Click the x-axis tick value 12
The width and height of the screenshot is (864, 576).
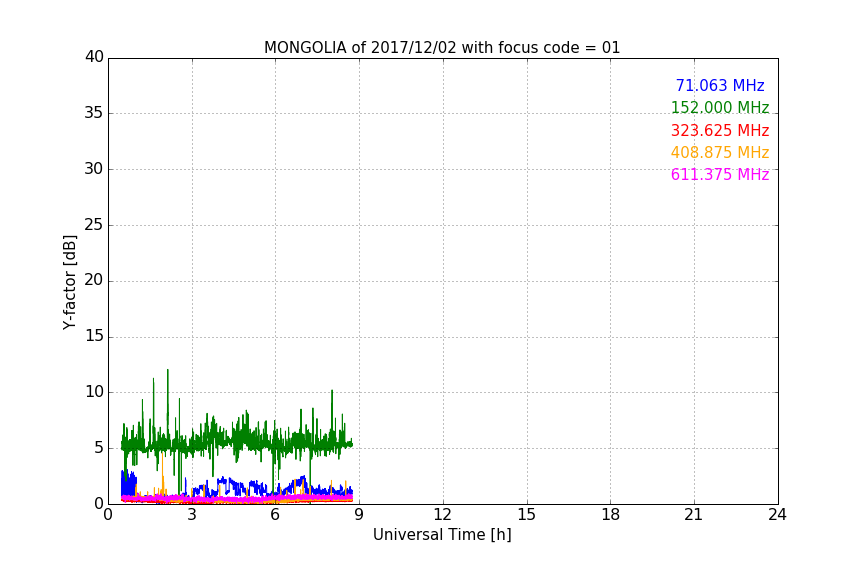443,515
